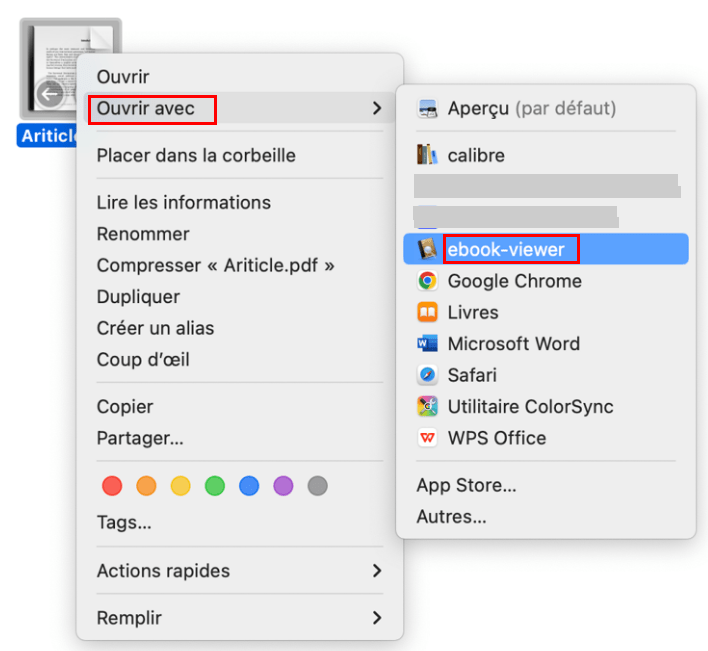Click the Google Chrome icon
This screenshot has width=708, height=651.
pyautogui.click(x=427, y=280)
